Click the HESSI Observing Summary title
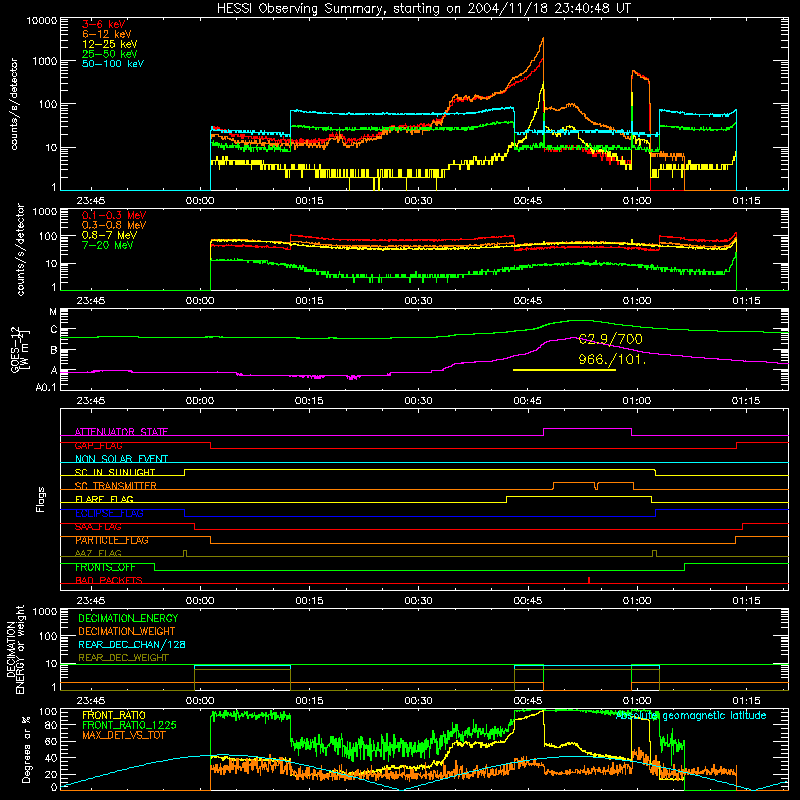Image resolution: width=800 pixels, height=800 pixels. (x=423, y=9)
